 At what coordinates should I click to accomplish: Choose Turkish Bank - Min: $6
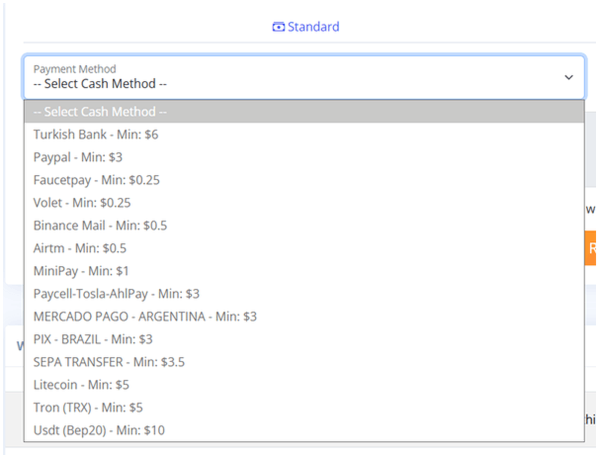(304, 134)
